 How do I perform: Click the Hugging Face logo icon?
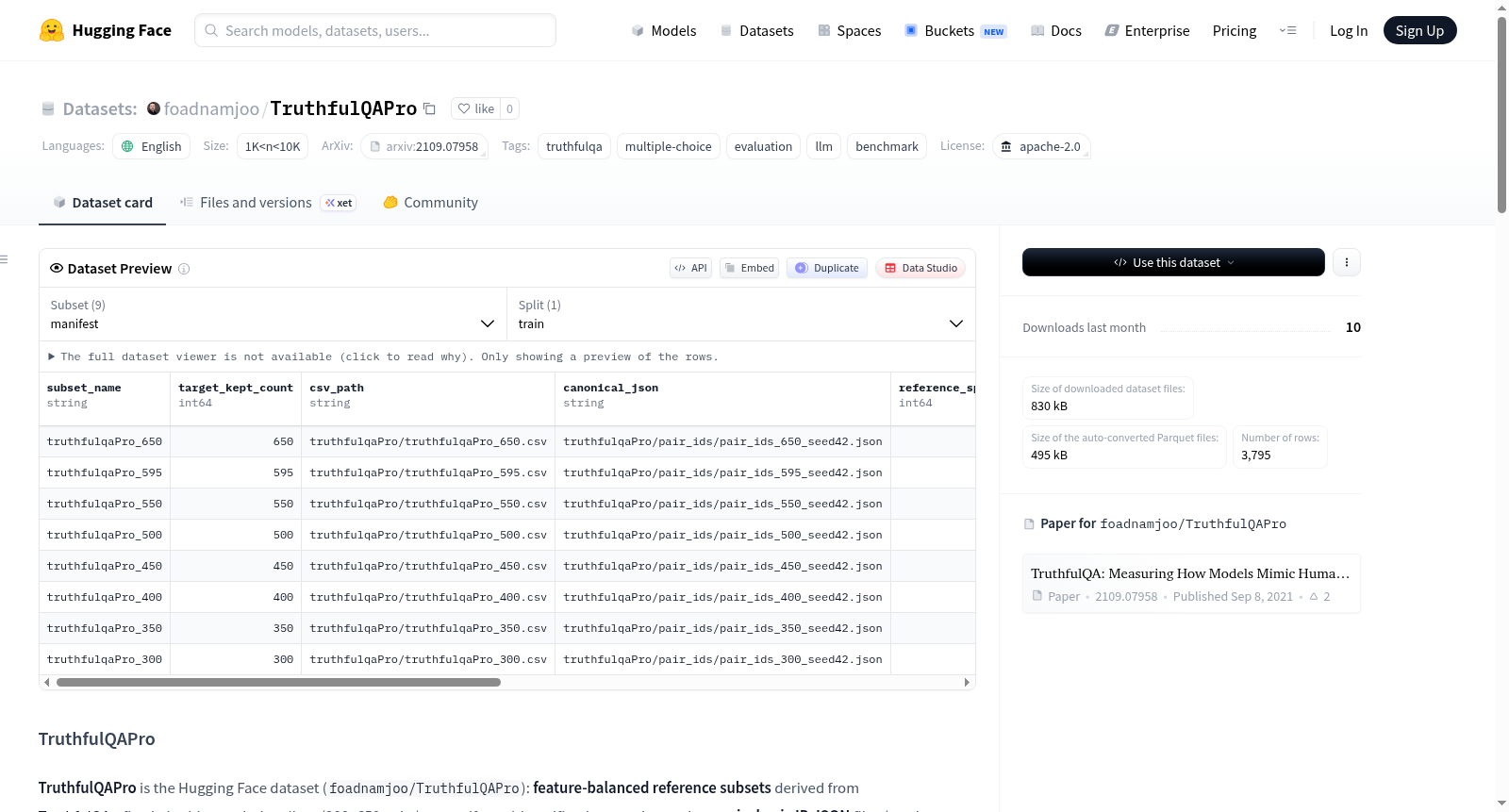point(52,30)
